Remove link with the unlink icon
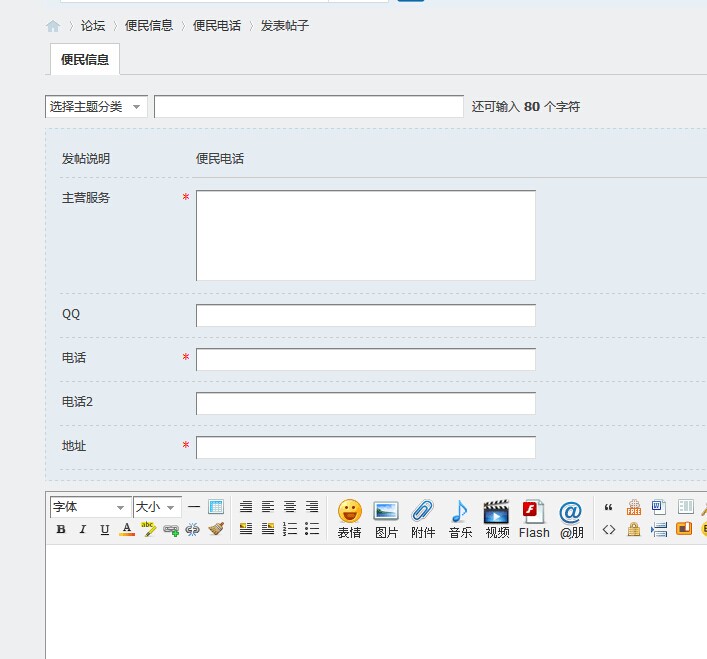The width and height of the screenshot is (707, 659). [193, 530]
